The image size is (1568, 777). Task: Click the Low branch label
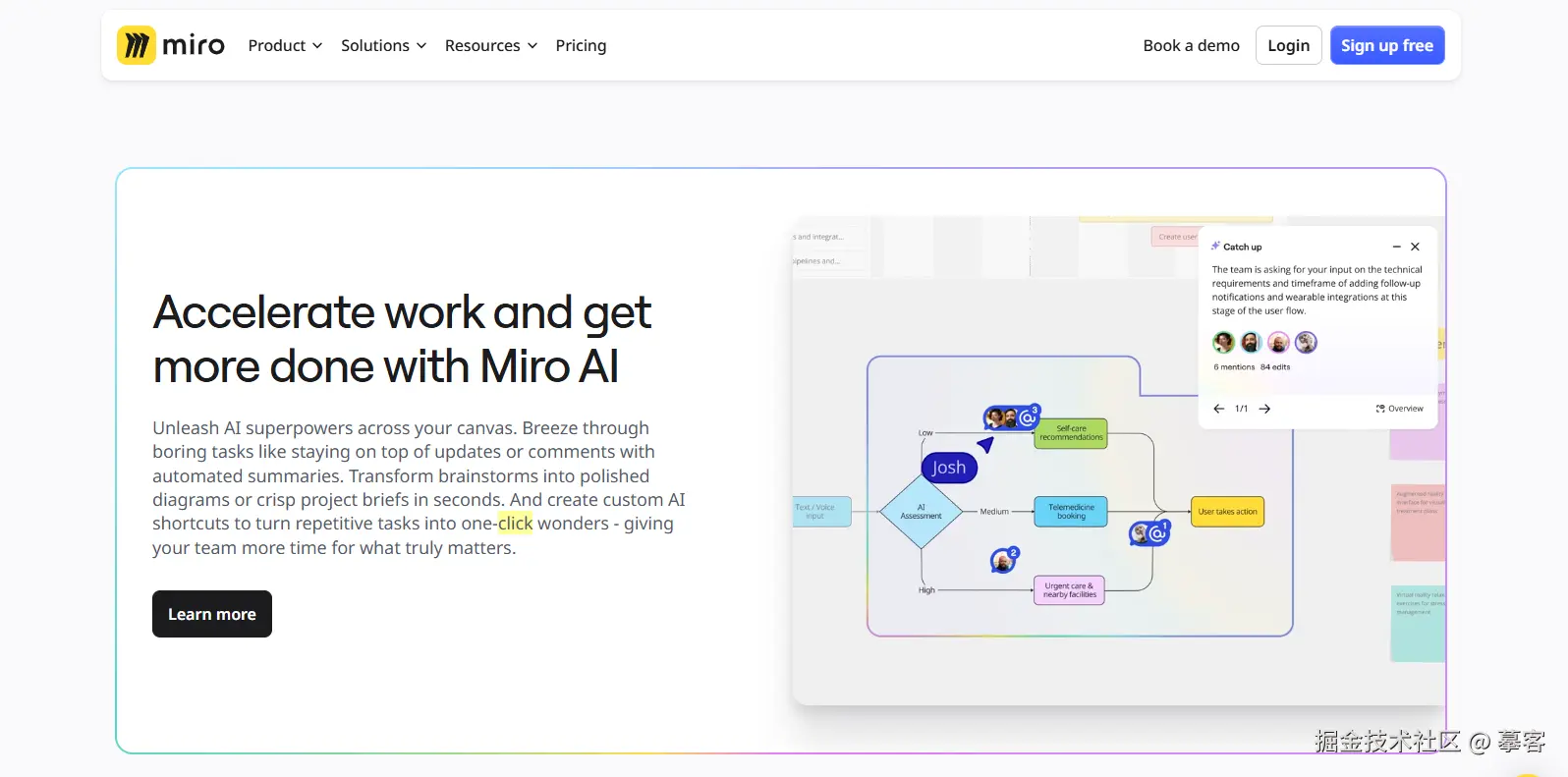pyautogui.click(x=925, y=433)
